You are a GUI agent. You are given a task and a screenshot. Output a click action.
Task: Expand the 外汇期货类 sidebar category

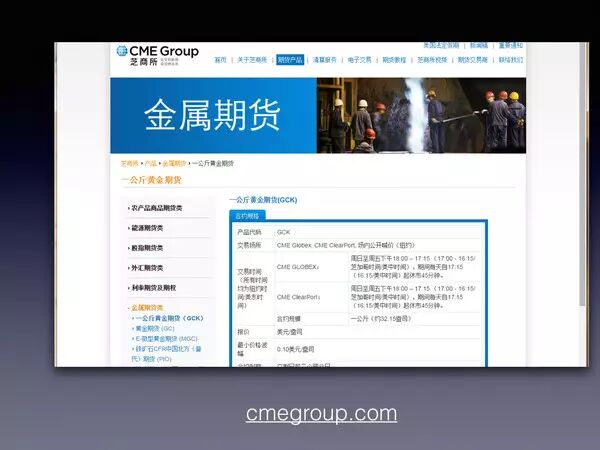(x=147, y=268)
